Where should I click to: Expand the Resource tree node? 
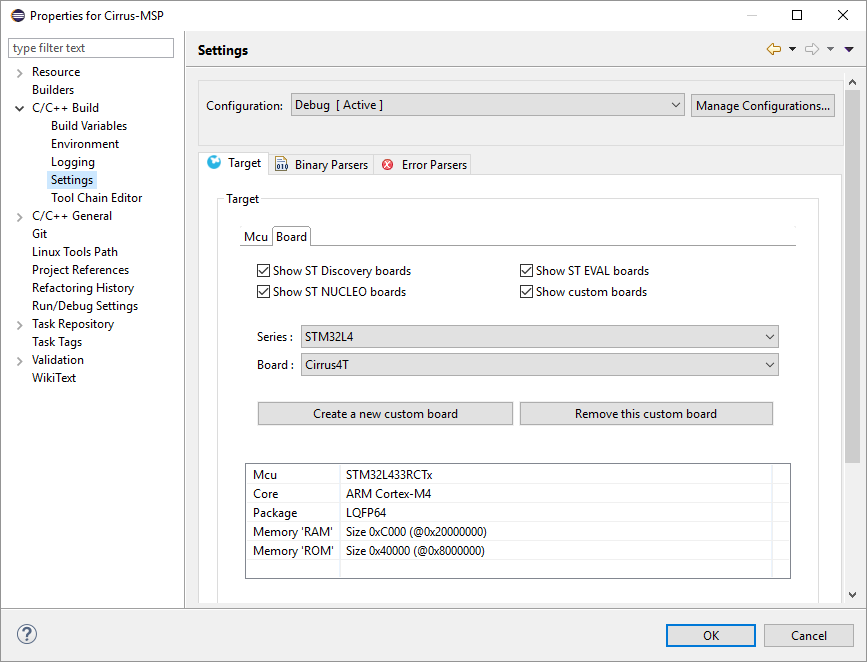19,72
